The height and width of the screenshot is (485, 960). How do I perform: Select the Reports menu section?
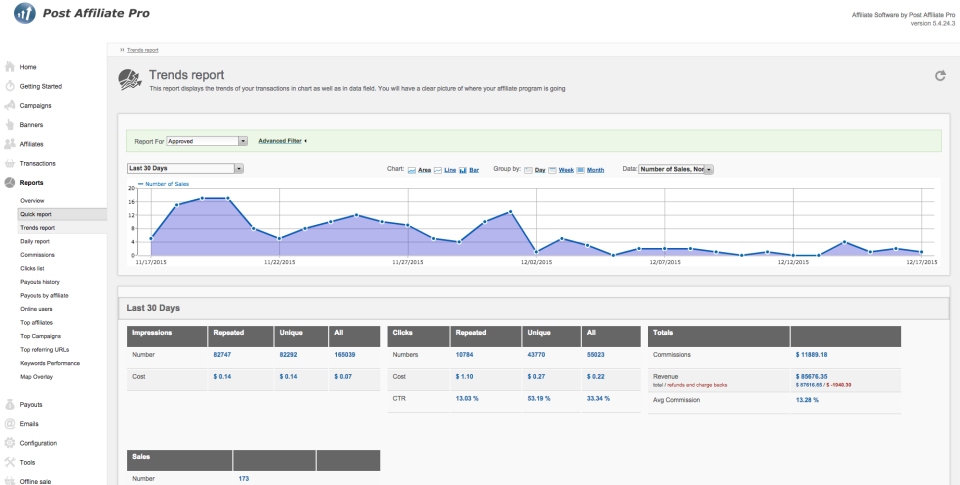tap(31, 182)
